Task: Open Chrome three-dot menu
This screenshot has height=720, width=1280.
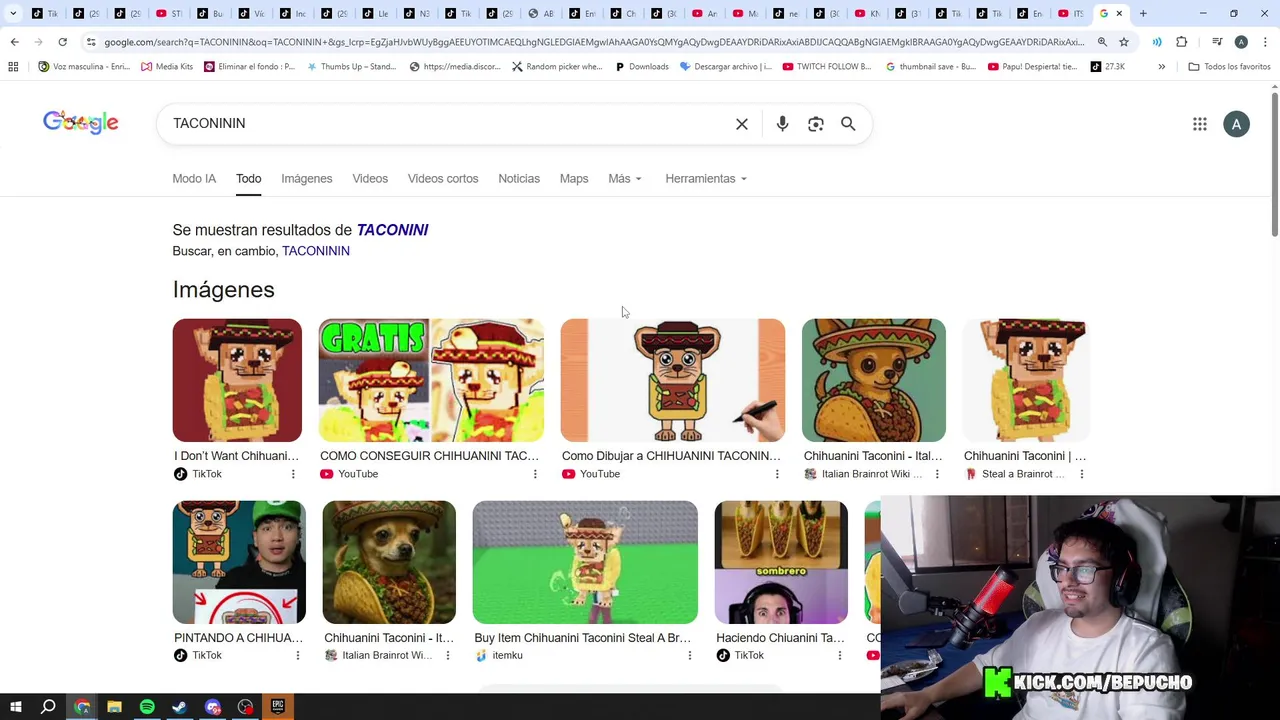Action: pyautogui.click(x=1264, y=42)
